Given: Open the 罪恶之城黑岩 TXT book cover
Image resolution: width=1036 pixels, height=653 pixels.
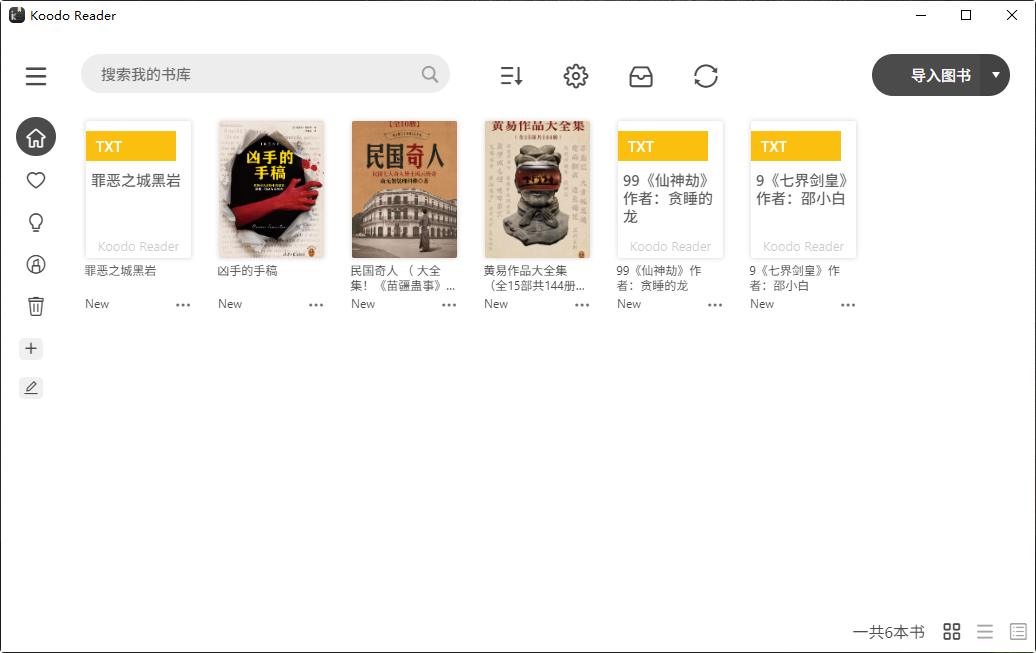Looking at the screenshot, I should (x=138, y=189).
